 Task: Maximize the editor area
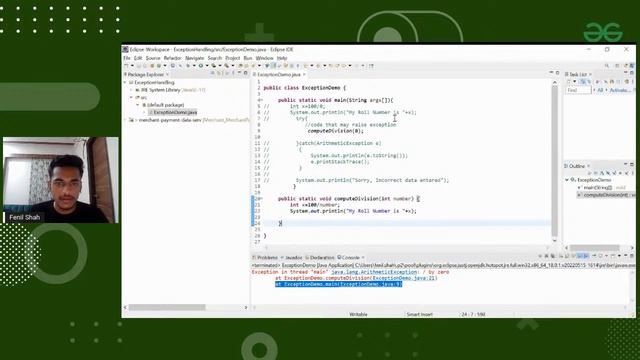pyautogui.click(x=558, y=73)
